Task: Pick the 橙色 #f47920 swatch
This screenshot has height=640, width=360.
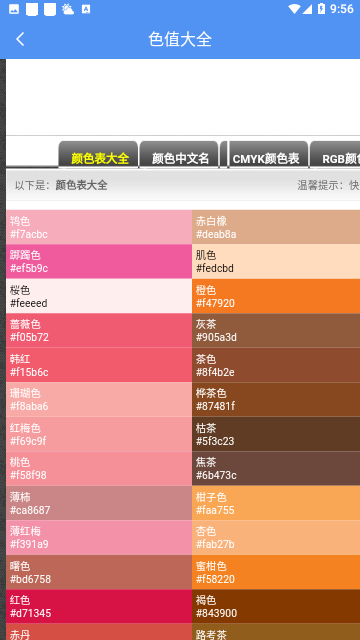Action: (276, 296)
